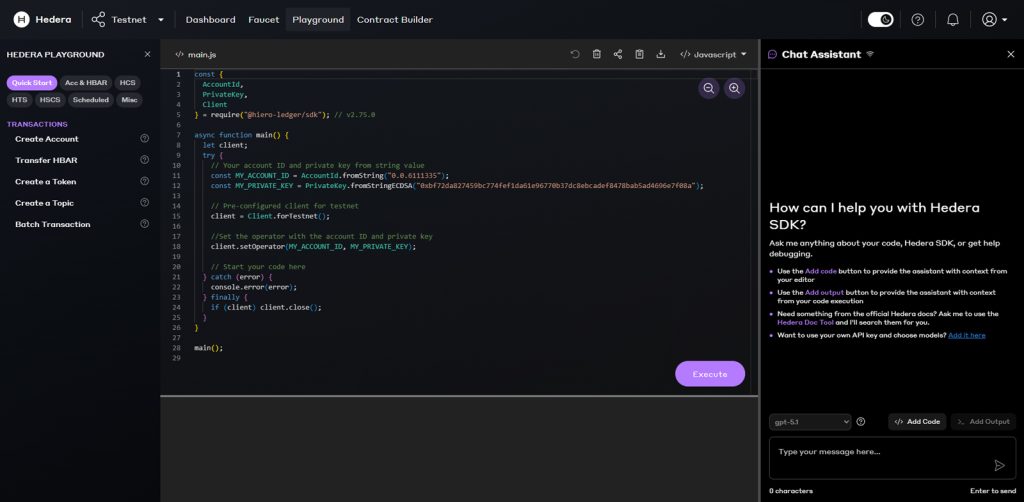Screen dimensions: 1024x502
Task: Load the Create a Token example
Action: (46, 181)
